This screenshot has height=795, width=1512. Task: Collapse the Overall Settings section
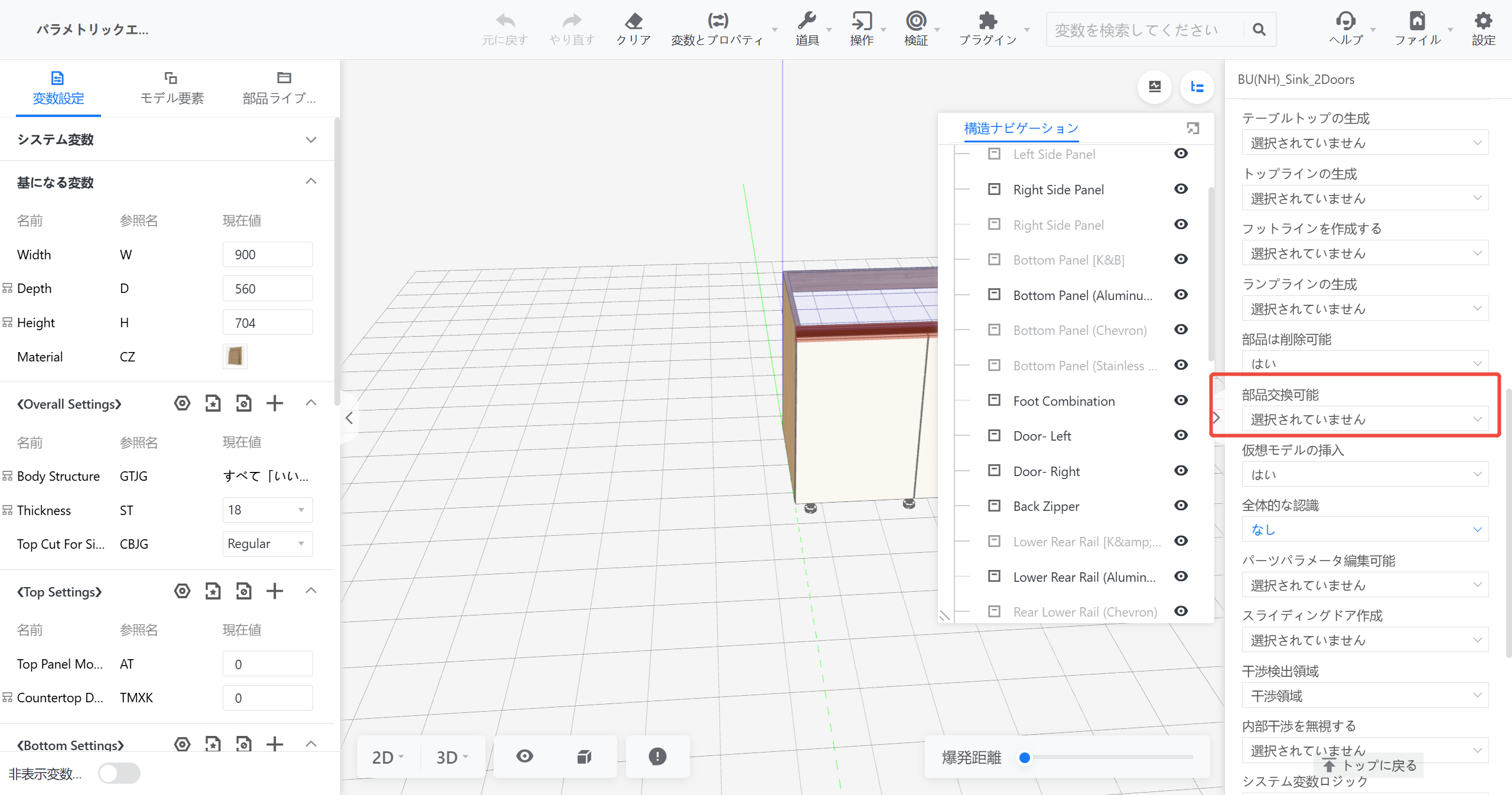click(x=311, y=403)
